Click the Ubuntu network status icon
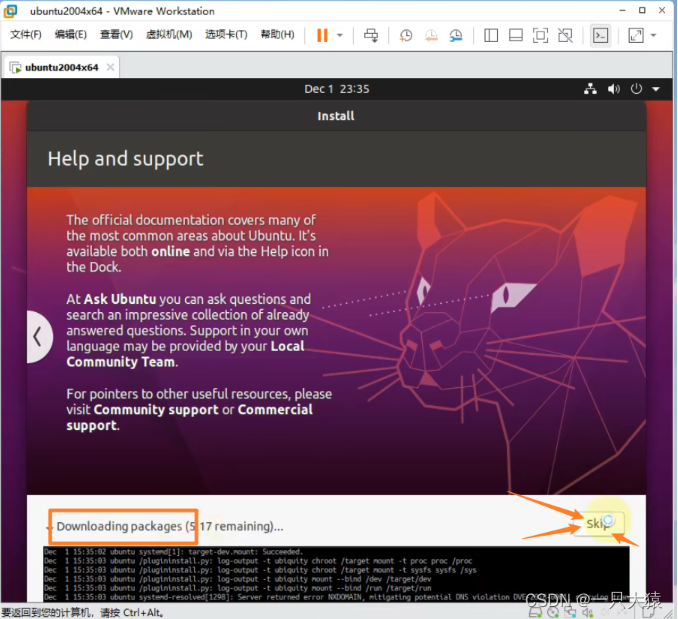This screenshot has height=619, width=678. 590,89
